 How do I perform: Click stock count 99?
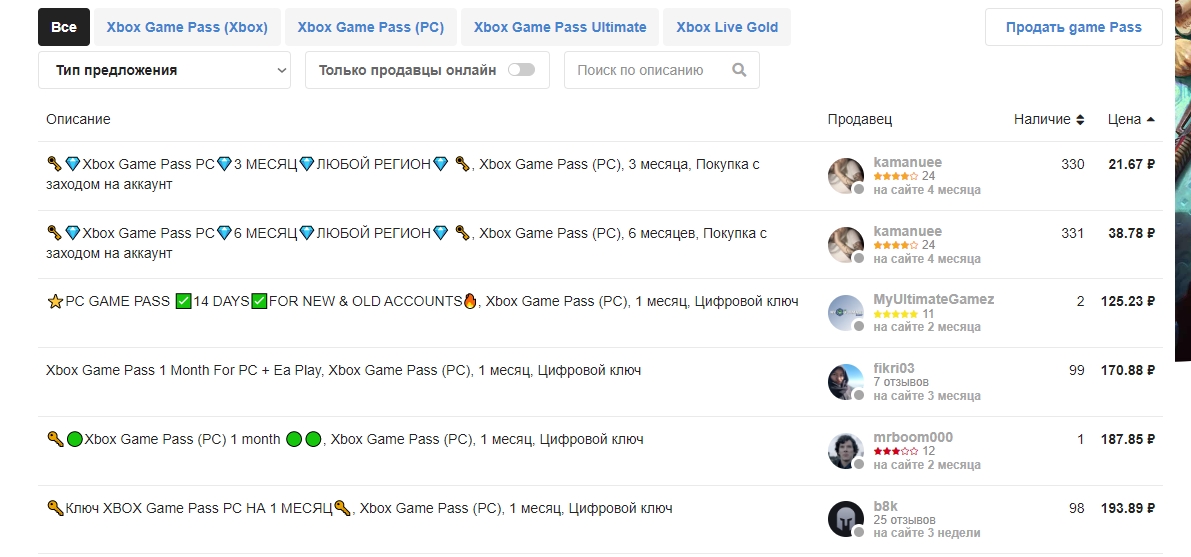1076,371
